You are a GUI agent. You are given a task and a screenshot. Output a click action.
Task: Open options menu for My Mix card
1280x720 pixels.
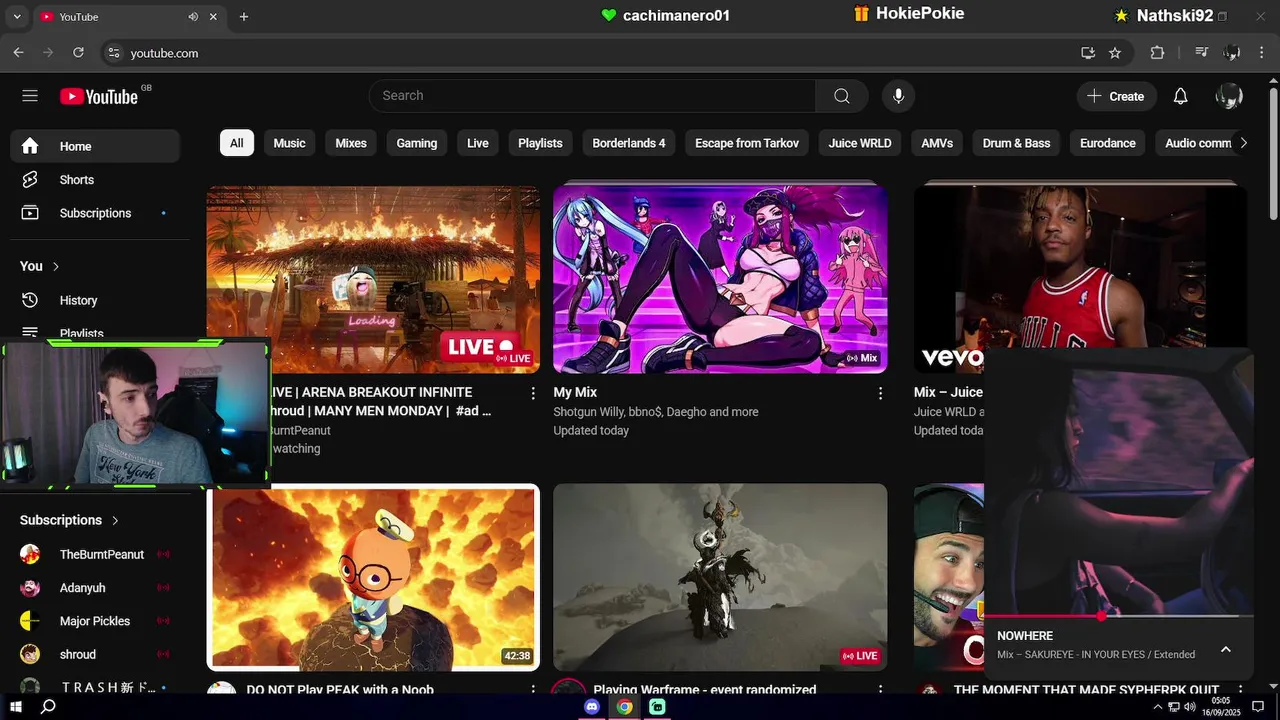[x=881, y=394]
